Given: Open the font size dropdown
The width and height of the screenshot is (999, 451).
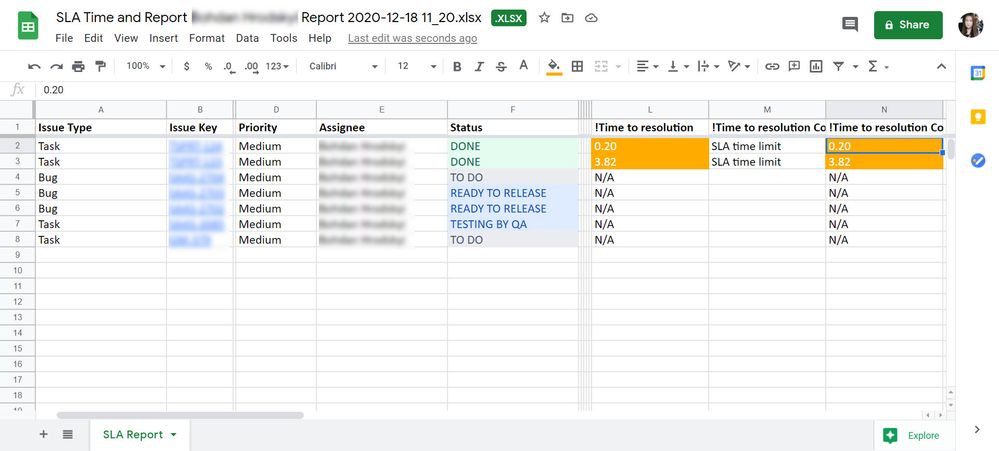Looking at the screenshot, I should pyautogui.click(x=417, y=66).
